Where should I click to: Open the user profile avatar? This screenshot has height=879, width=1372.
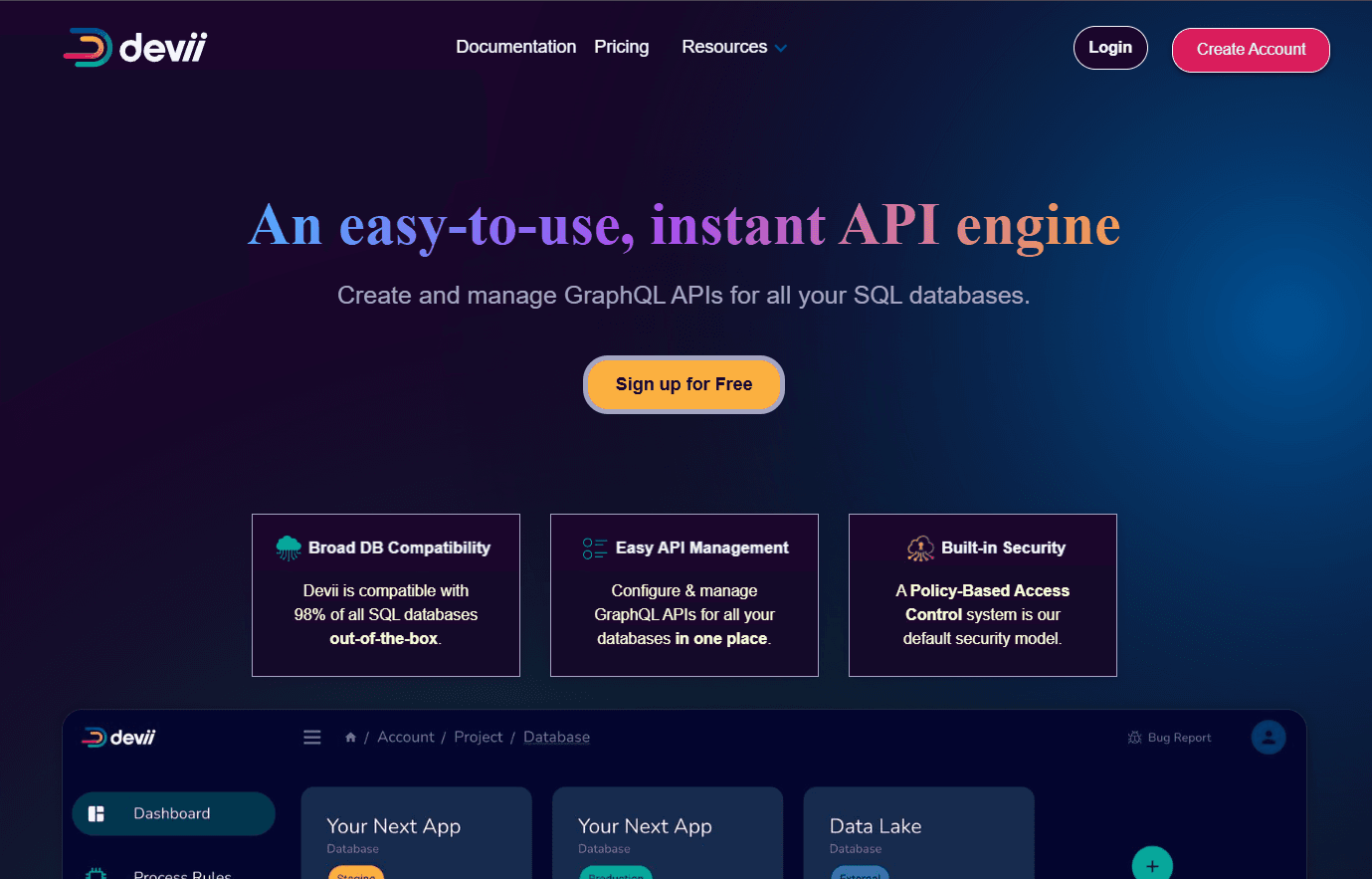pyautogui.click(x=1269, y=737)
